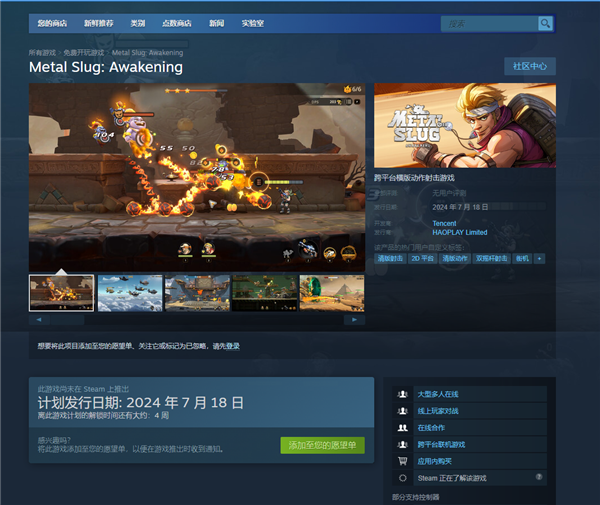Click the 跨平台横版动作射击游戏 description text
600x505 pixels.
tap(414, 178)
